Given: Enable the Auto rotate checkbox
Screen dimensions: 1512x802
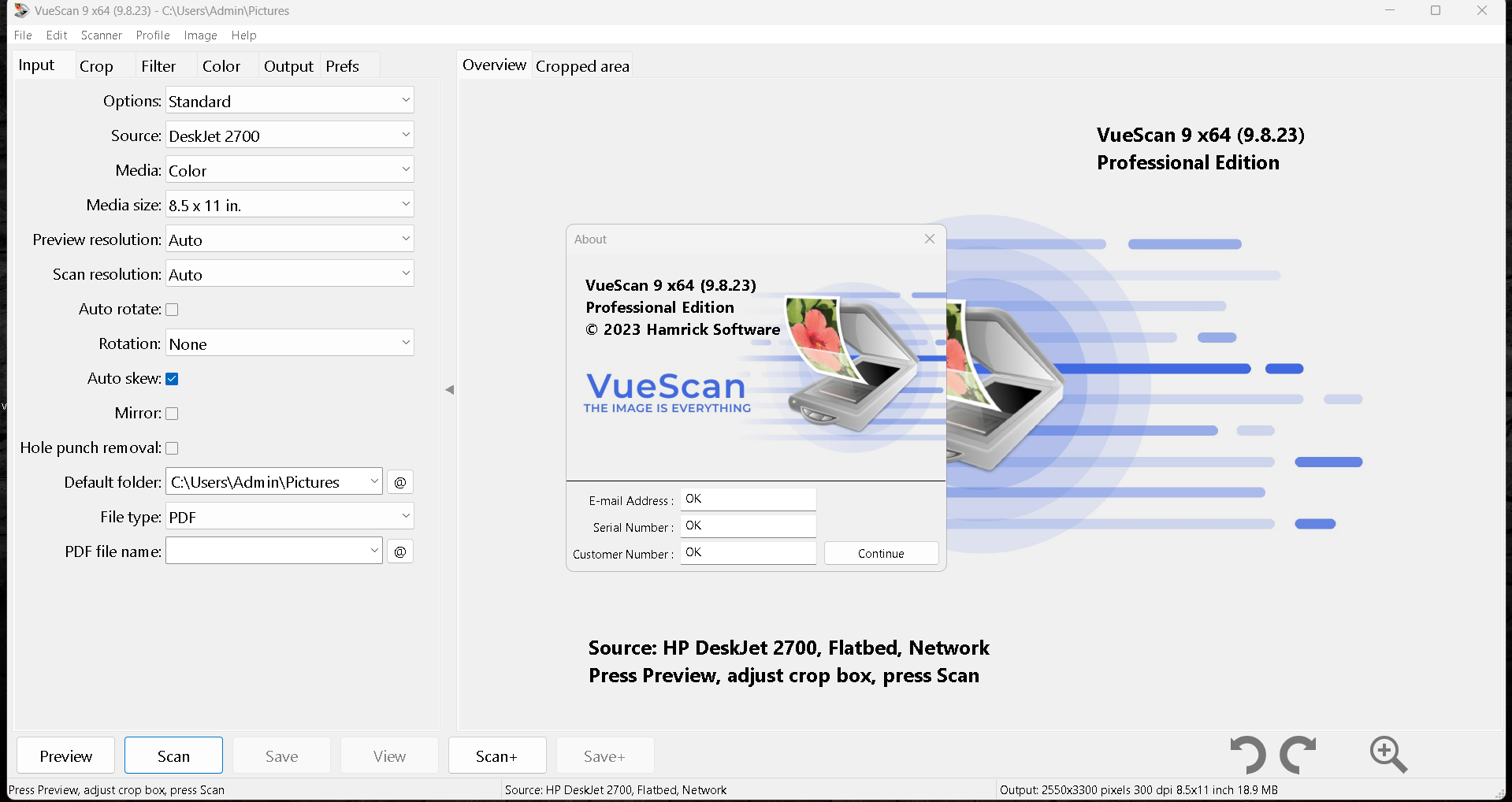Looking at the screenshot, I should 172,310.
